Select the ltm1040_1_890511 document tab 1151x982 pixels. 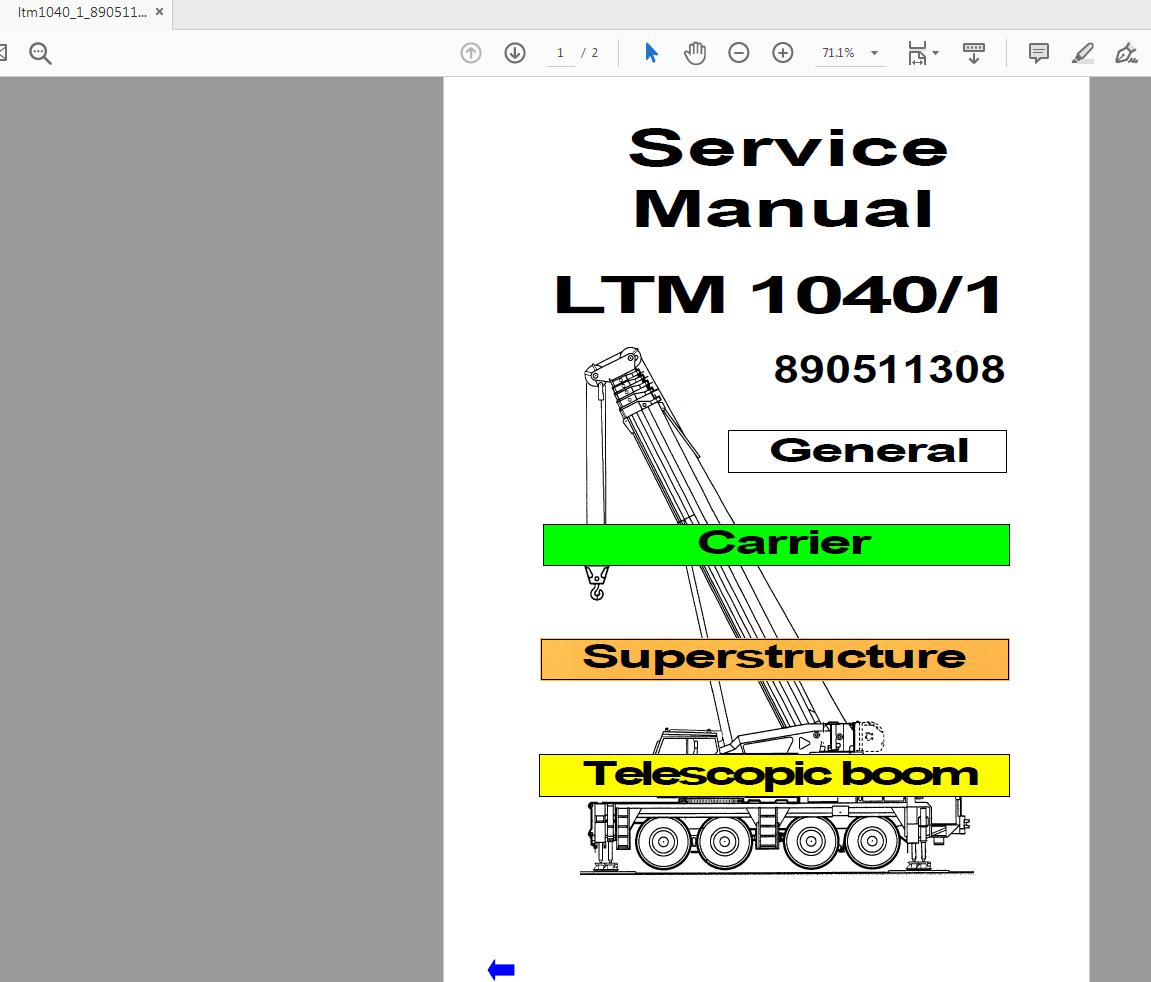click(82, 12)
